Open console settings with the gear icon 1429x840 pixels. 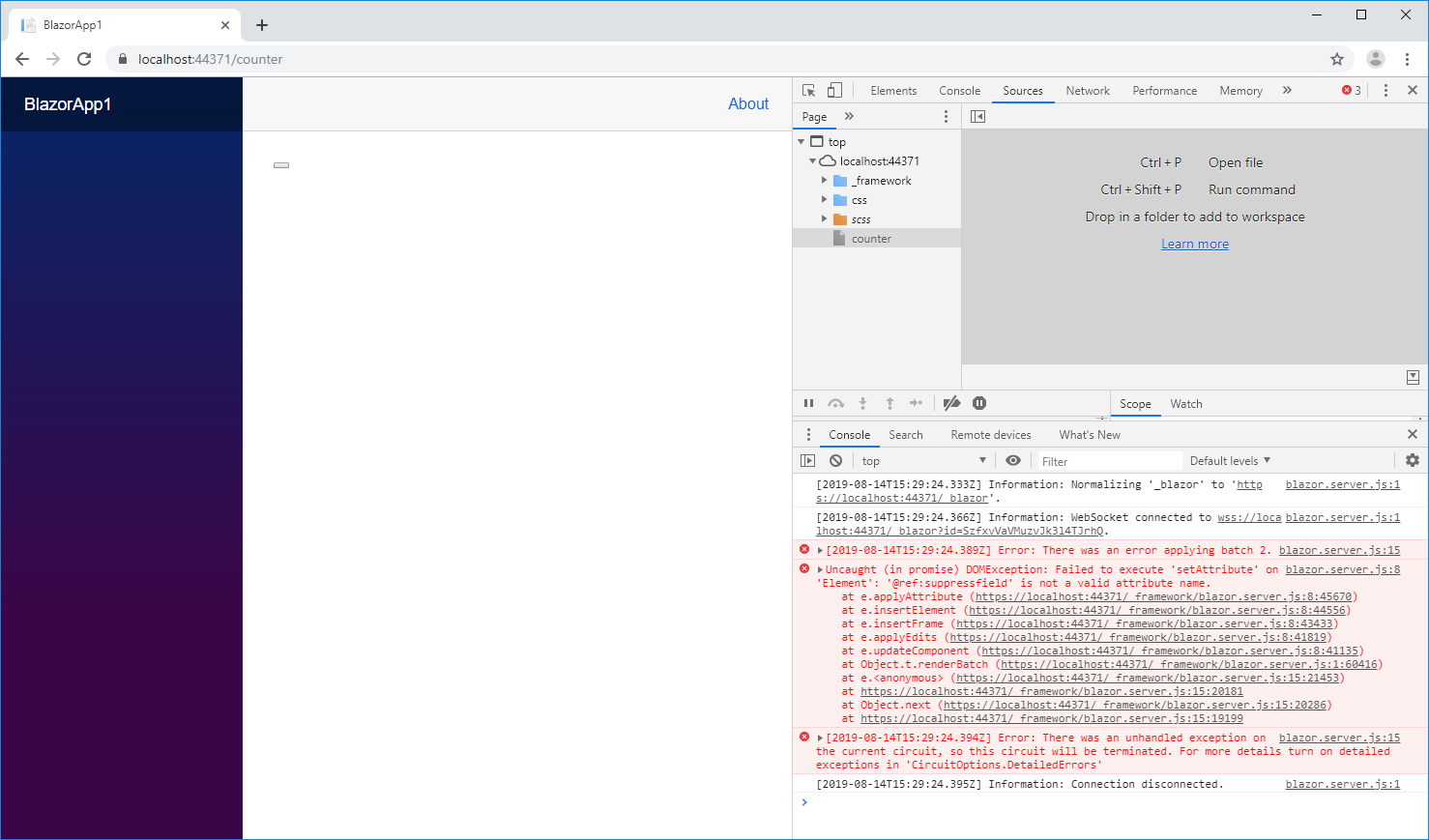[1413, 460]
